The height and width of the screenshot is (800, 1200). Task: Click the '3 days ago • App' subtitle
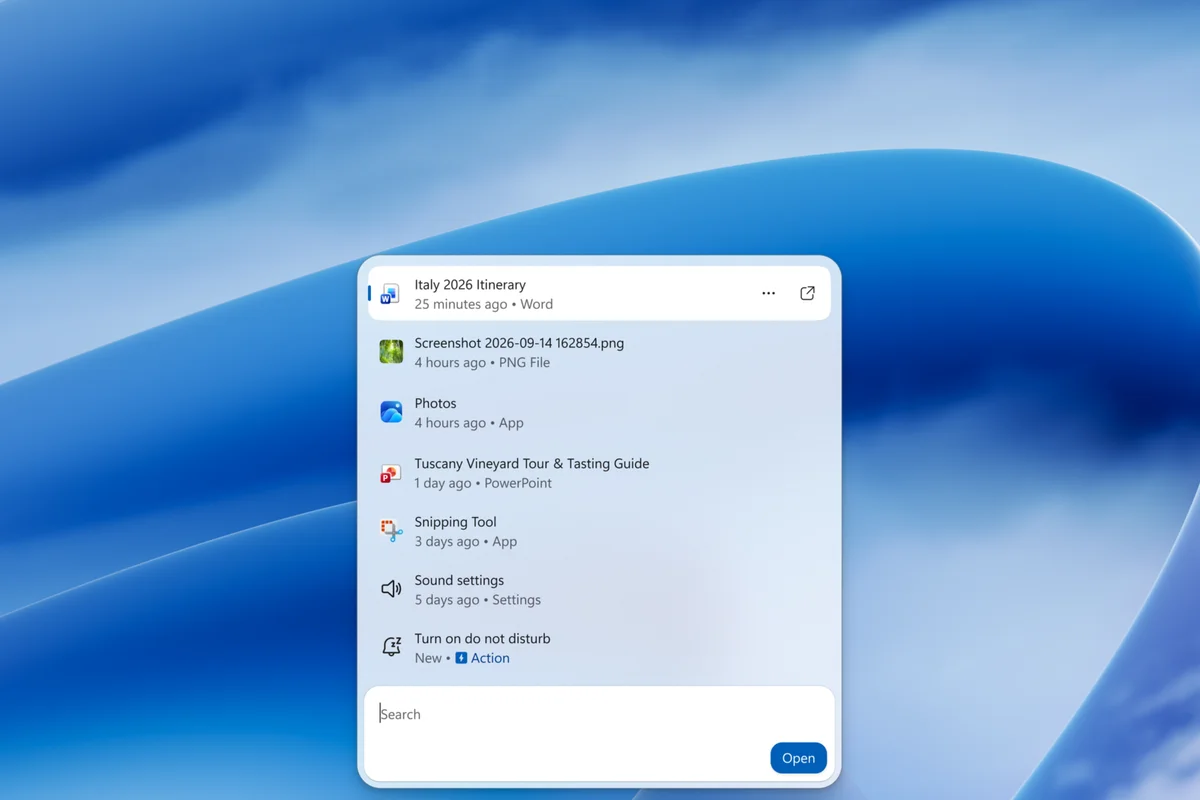pos(466,541)
